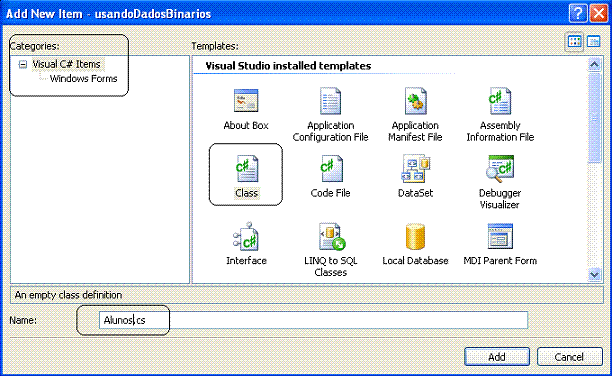Collapse the Visual C# Items node
Image resolution: width=612 pixels, height=376 pixels.
click(23, 64)
